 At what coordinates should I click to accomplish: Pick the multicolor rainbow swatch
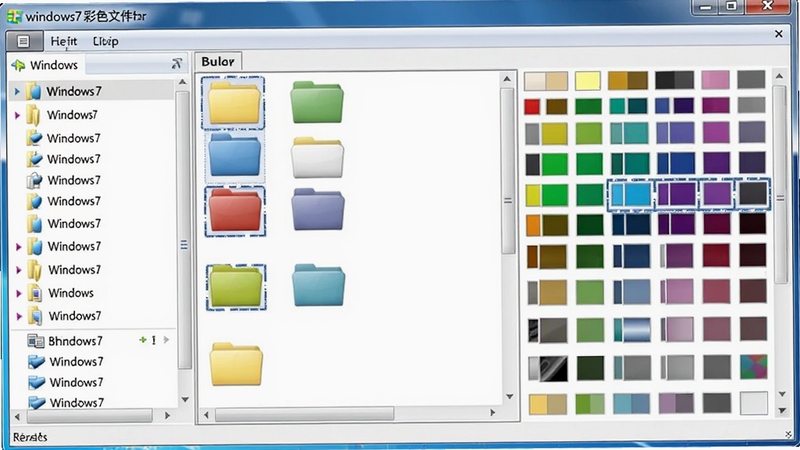click(x=754, y=367)
